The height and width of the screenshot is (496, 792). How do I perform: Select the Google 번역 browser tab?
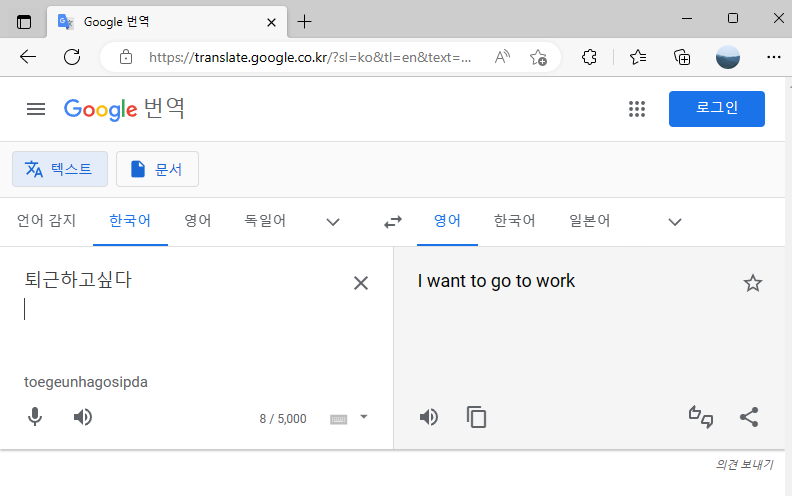tap(167, 22)
